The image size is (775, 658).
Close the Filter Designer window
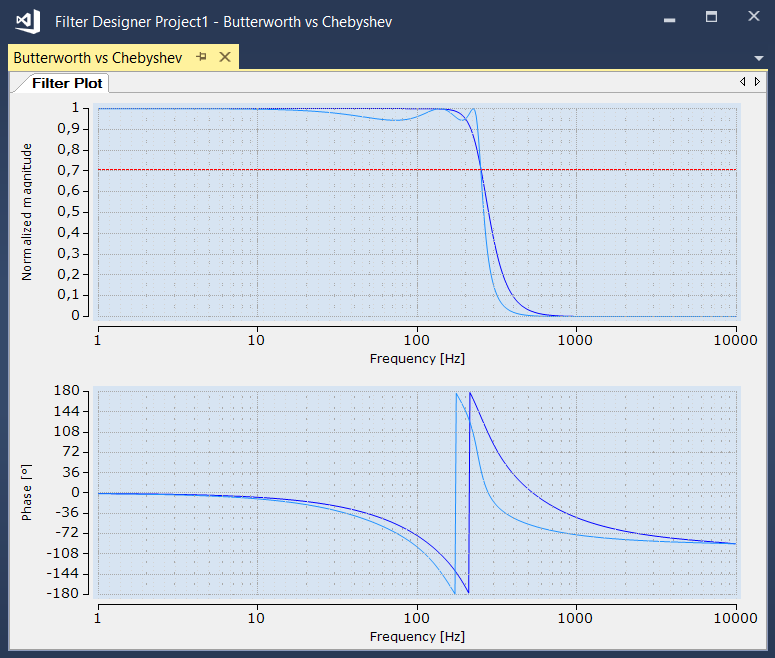click(754, 16)
